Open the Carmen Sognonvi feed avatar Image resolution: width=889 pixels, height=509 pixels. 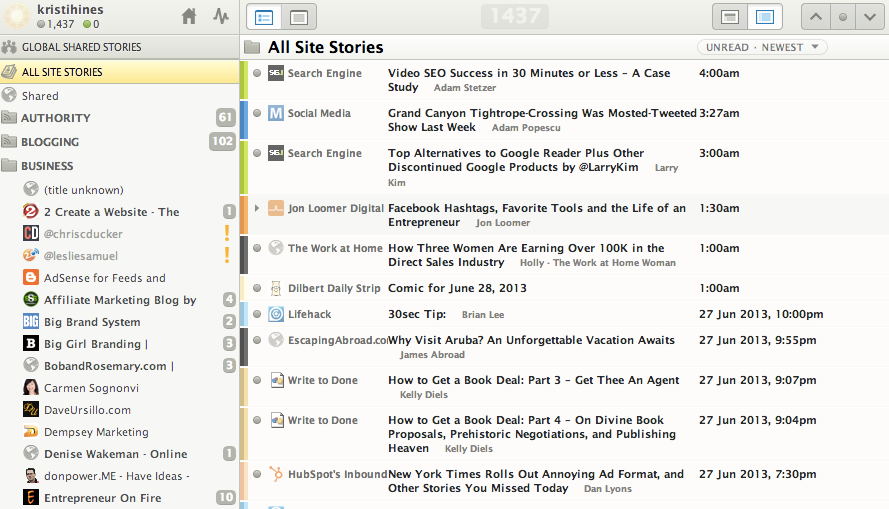click(31, 388)
